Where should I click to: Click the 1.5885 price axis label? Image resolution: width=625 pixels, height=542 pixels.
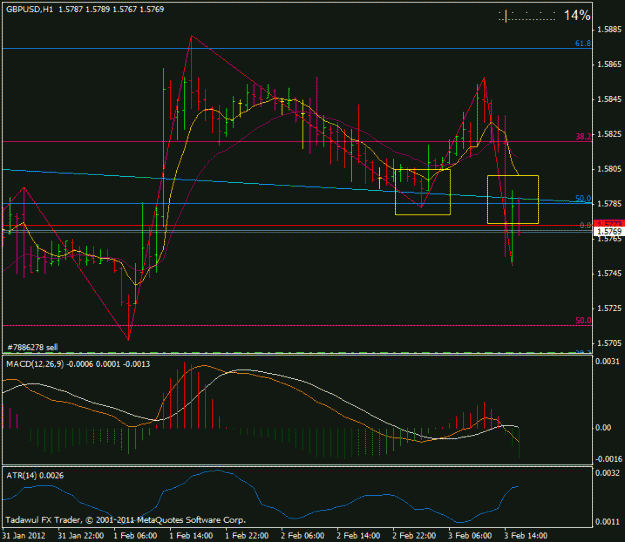click(609, 29)
